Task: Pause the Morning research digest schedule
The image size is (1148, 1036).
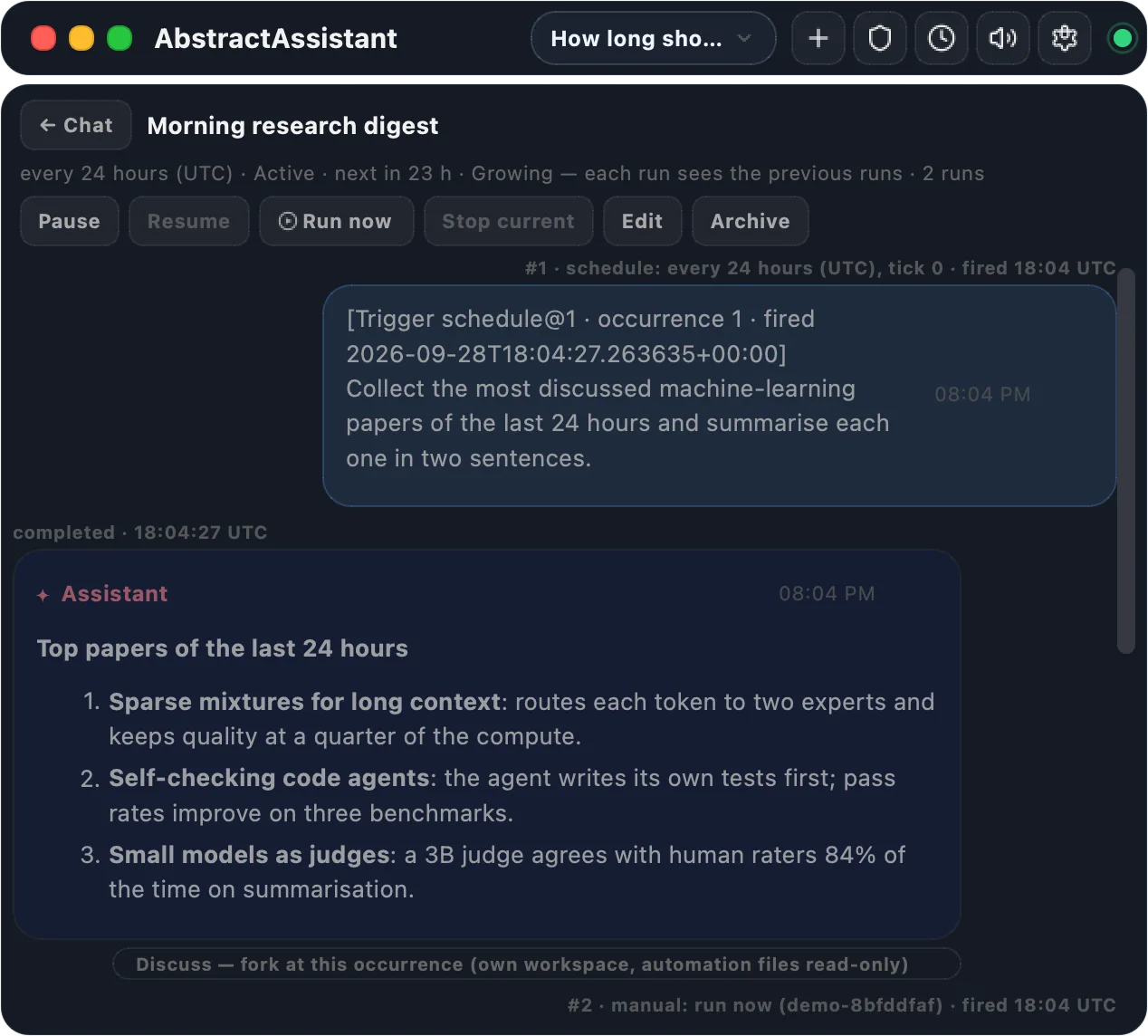Action: point(70,221)
